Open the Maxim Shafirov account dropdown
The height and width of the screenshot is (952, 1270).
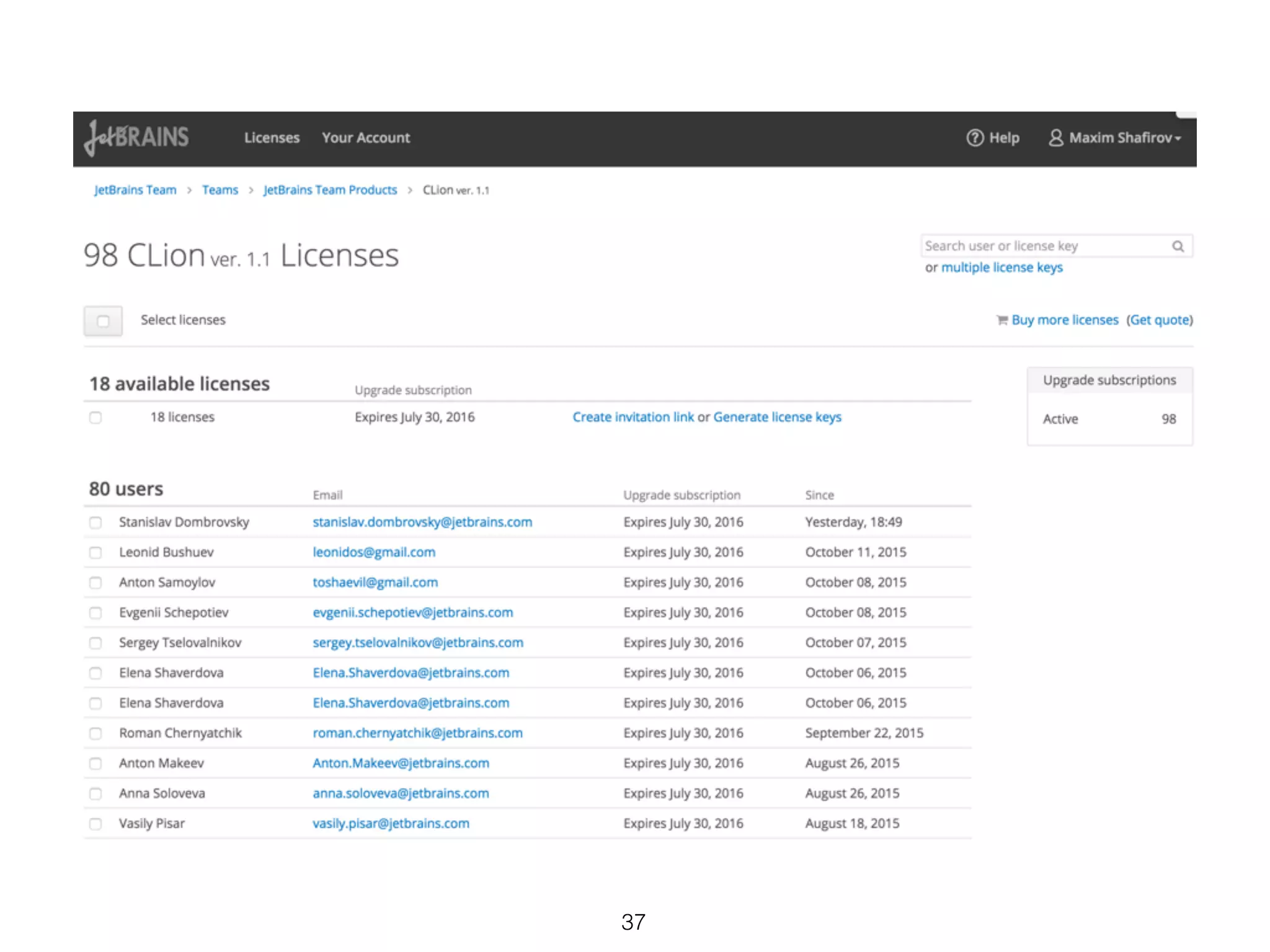[x=1124, y=138]
